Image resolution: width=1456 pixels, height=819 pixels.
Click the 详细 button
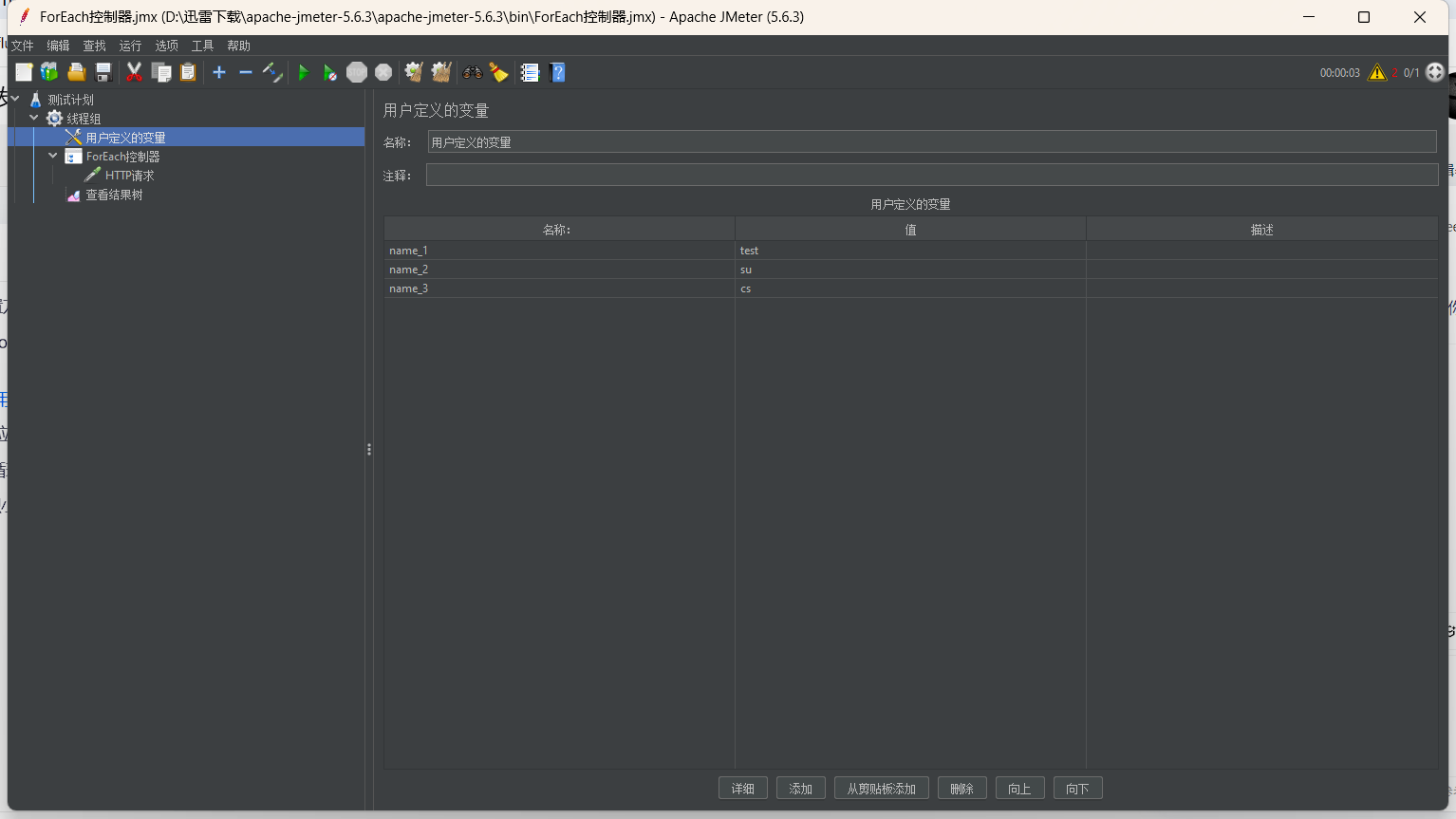coord(743,789)
